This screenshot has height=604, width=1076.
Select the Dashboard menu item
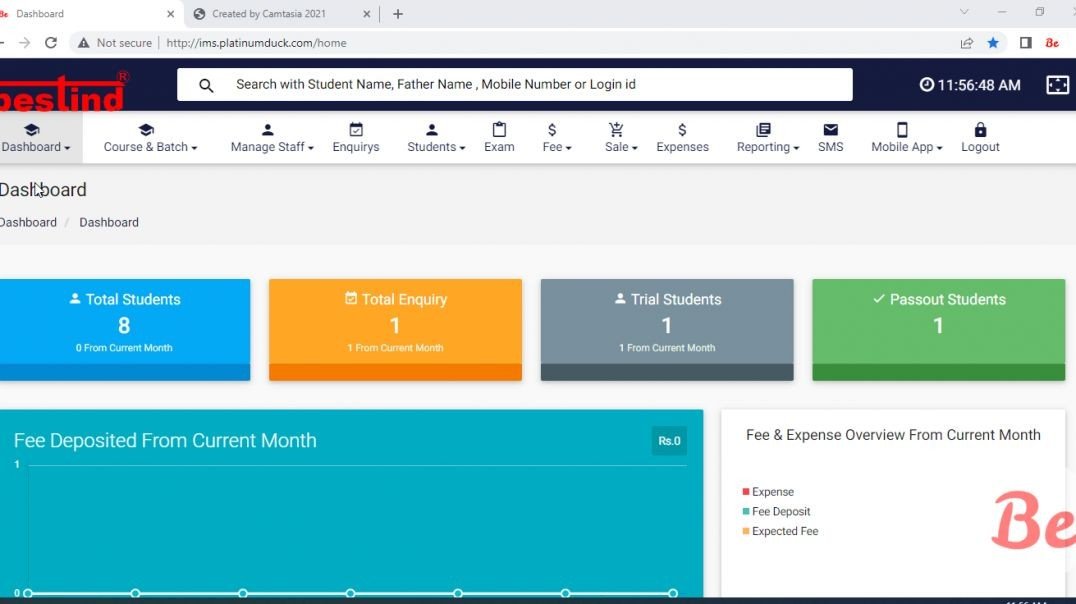(x=33, y=140)
